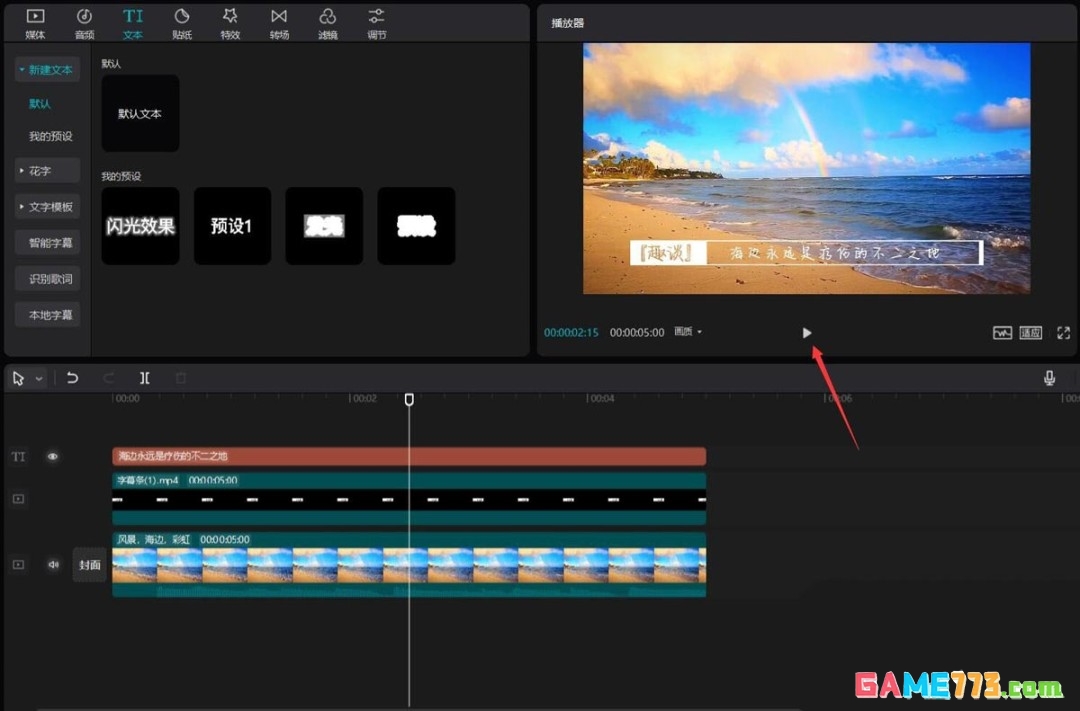The image size is (1080, 711).
Task: Click the 适应 fit button in player
Action: click(x=1031, y=333)
